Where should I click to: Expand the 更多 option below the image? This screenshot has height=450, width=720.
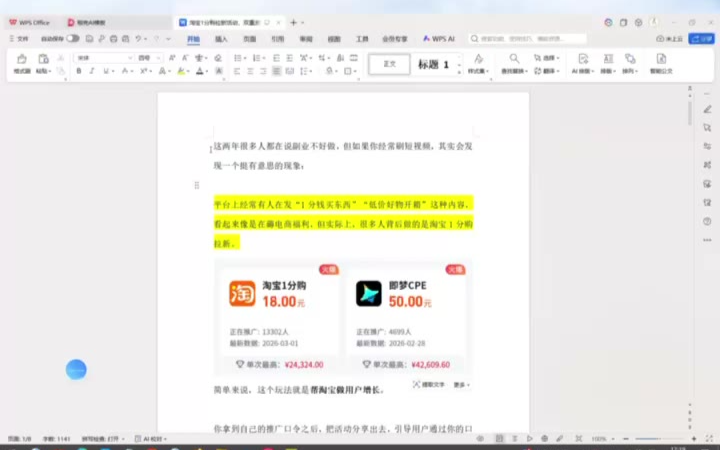tap(460, 384)
